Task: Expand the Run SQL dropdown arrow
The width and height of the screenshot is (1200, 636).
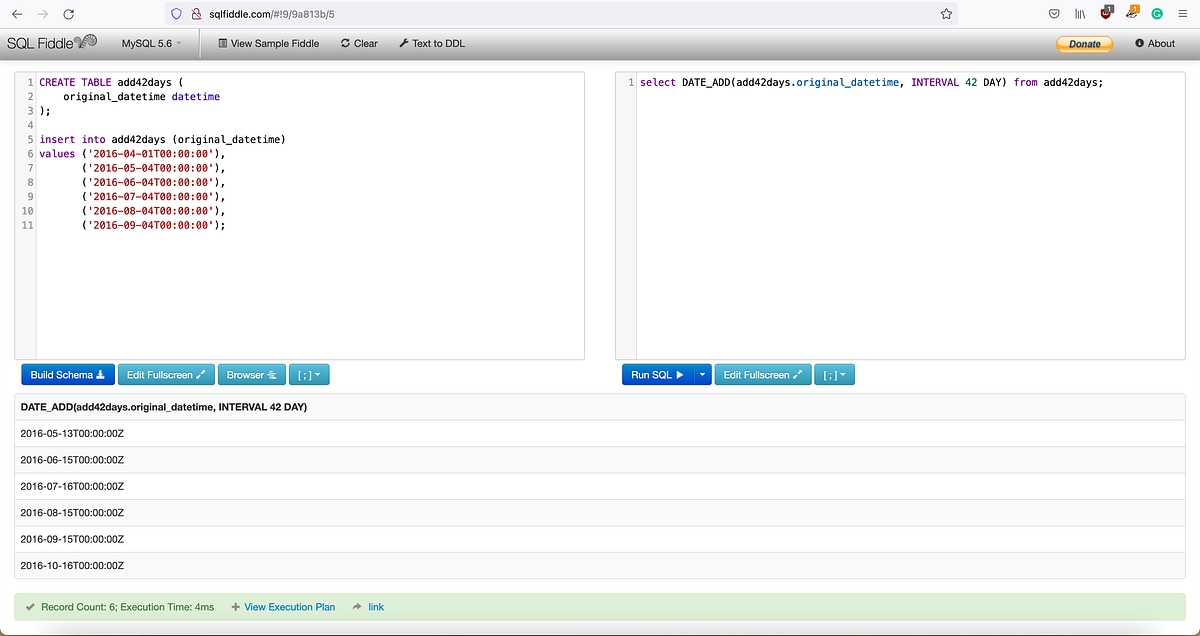Action: pyautogui.click(x=702, y=374)
